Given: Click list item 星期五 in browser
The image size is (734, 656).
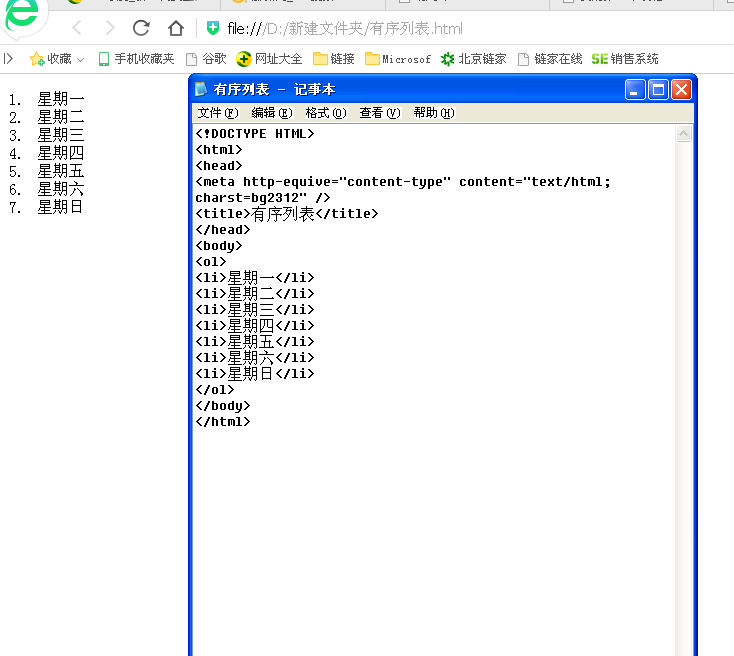Looking at the screenshot, I should (60, 171).
